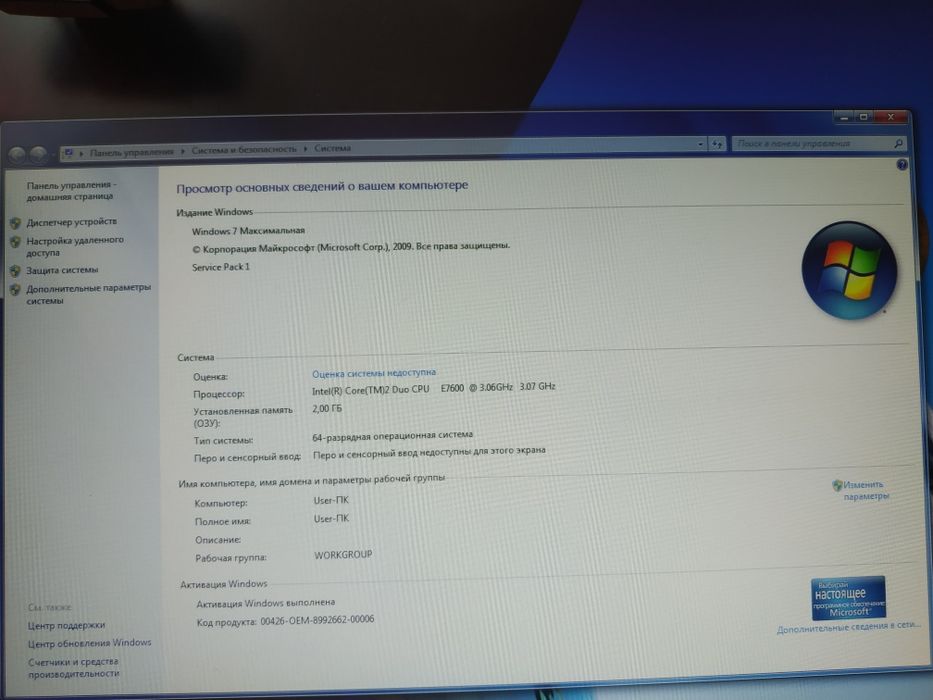Viewport: 933px width, 700px height.
Task: Click the shield icon beside Настройка удаленного доступа
Action: coord(15,242)
